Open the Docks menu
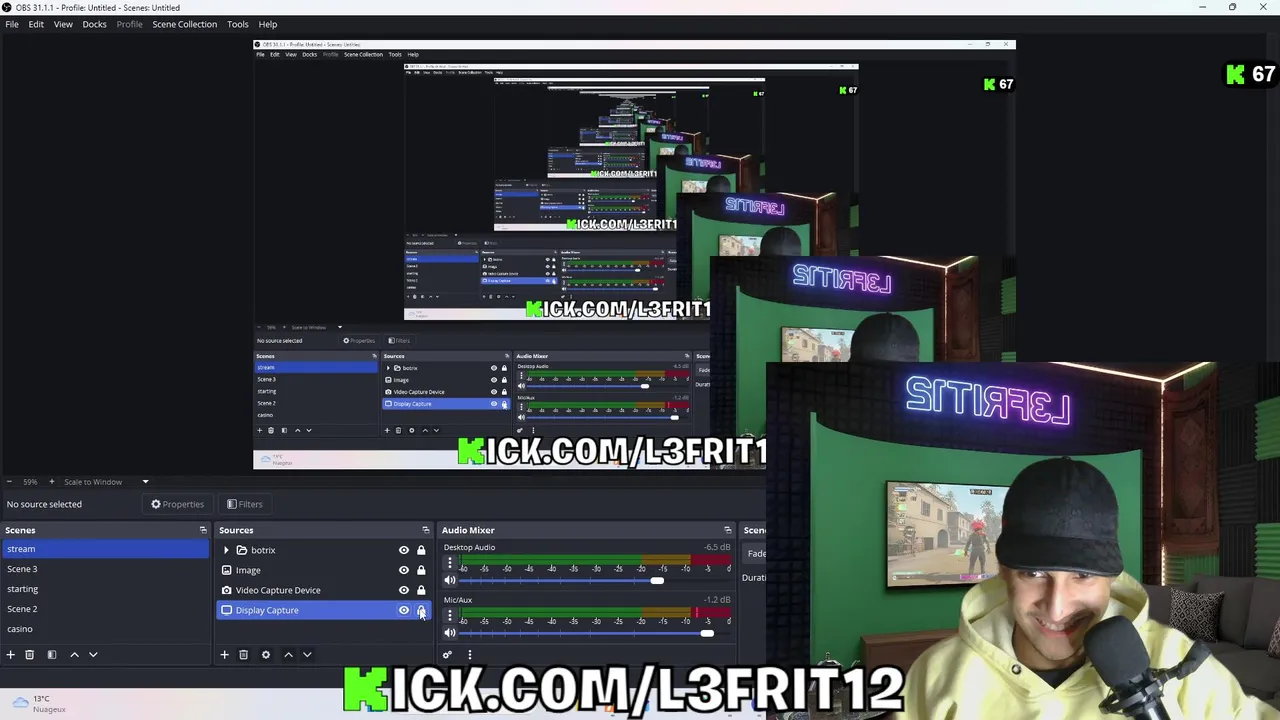 coord(94,24)
